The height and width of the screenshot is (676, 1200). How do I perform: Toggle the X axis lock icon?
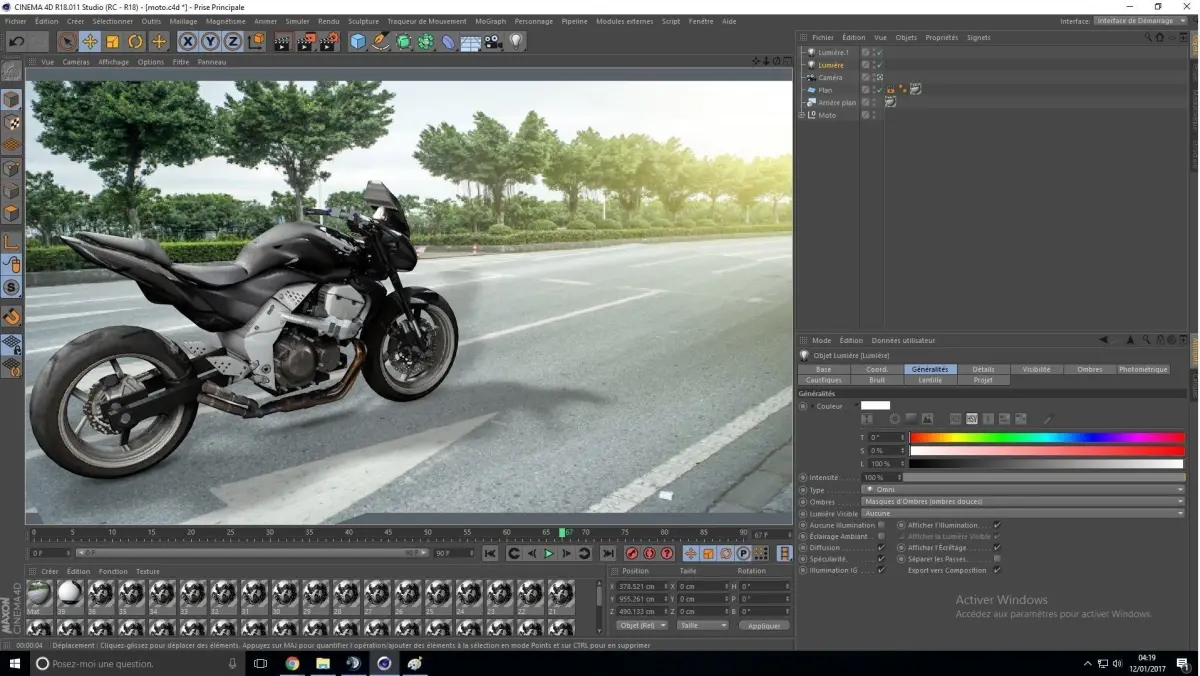tap(187, 42)
